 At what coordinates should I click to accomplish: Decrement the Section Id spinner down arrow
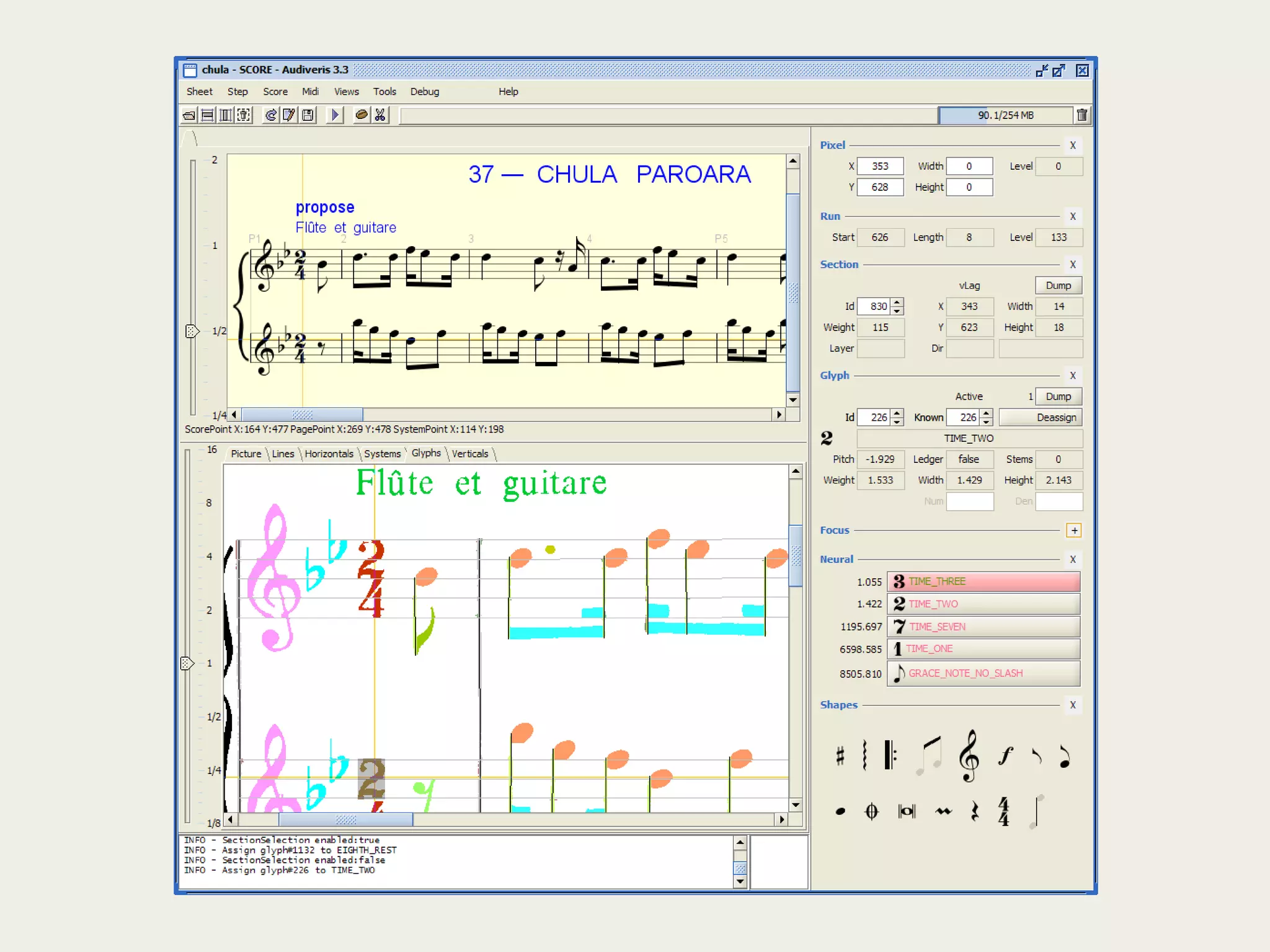897,311
